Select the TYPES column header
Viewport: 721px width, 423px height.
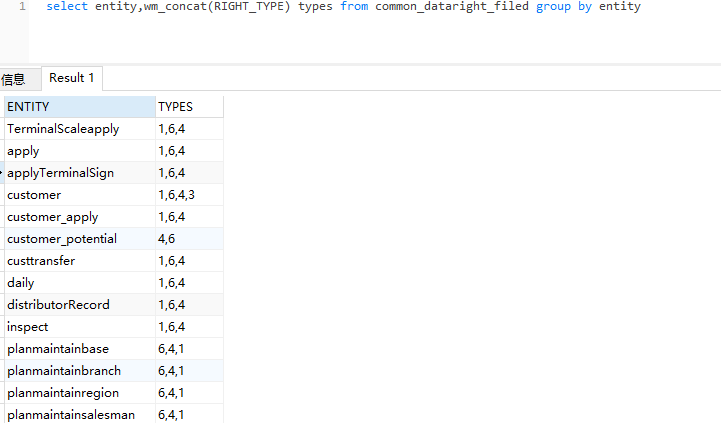[x=189, y=107]
